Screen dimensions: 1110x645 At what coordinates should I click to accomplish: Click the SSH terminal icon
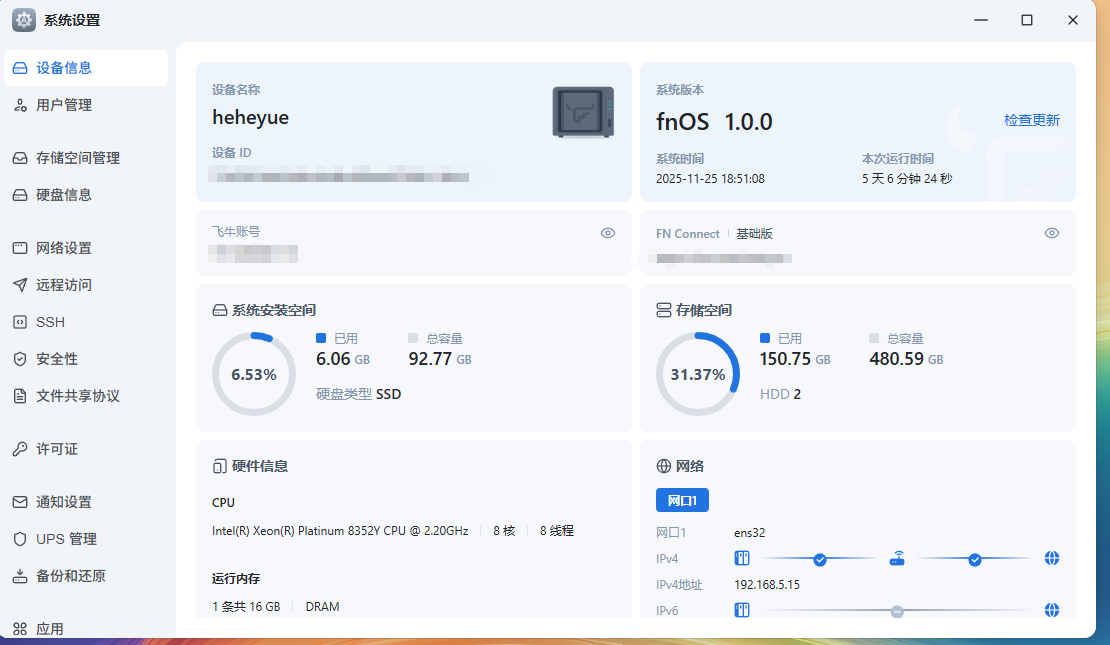(x=20, y=322)
